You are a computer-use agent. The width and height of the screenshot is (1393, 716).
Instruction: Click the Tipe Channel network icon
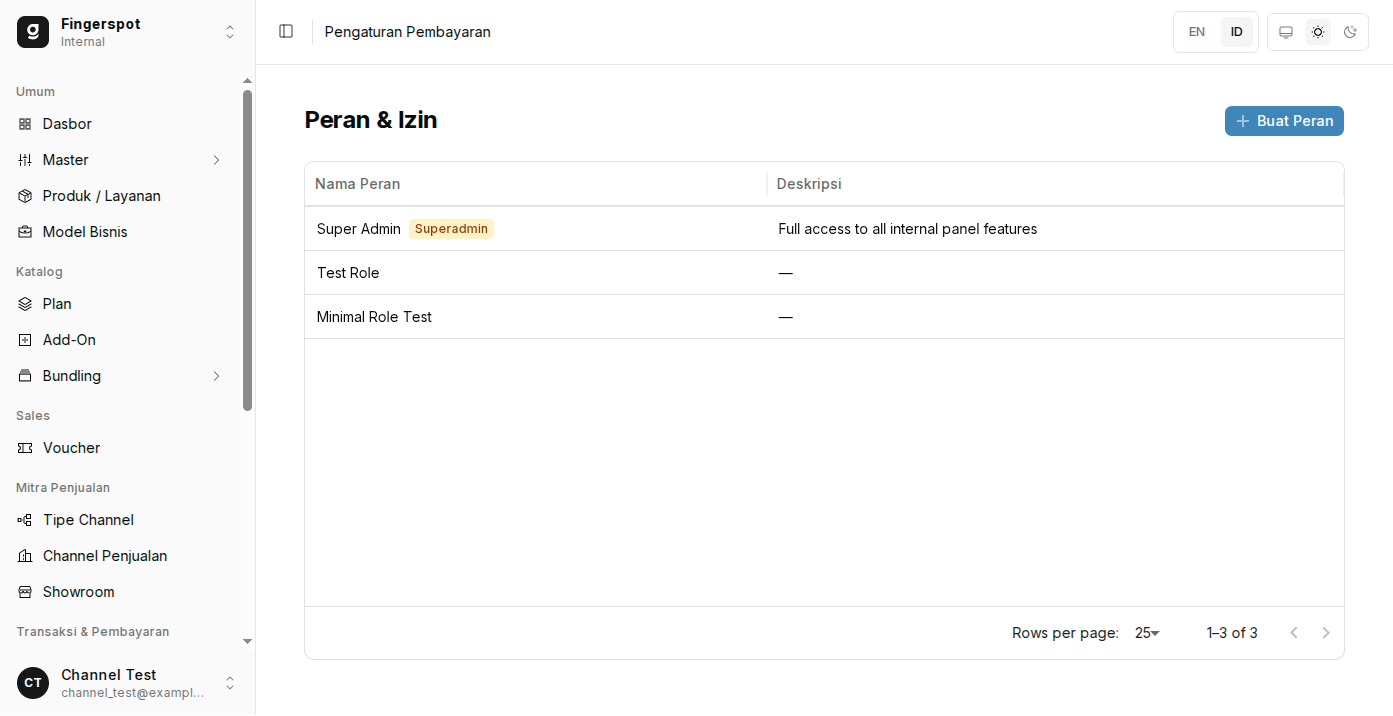pos(25,520)
